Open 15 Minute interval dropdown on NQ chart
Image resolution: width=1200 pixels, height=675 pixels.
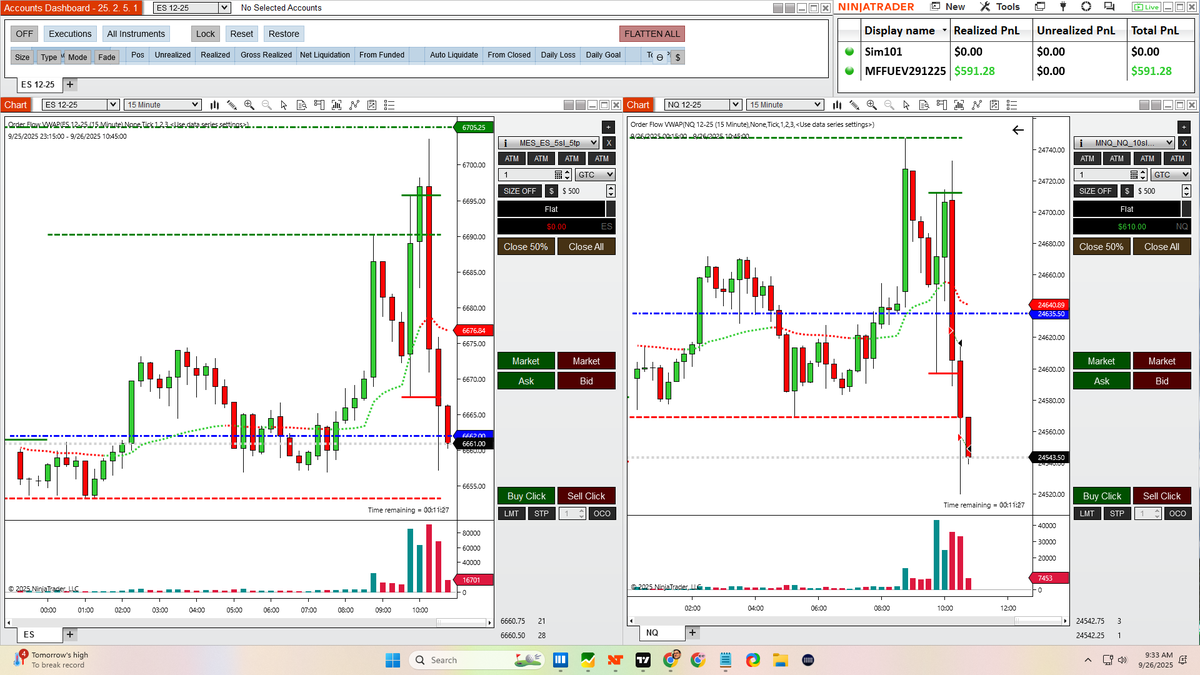click(x=785, y=105)
